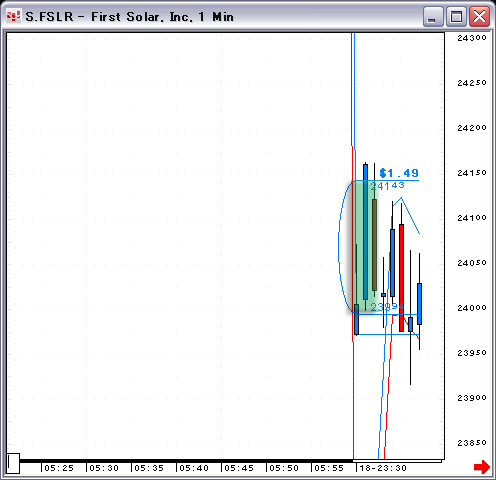
Task: Click the 23994 price annotation
Action: coord(387,307)
